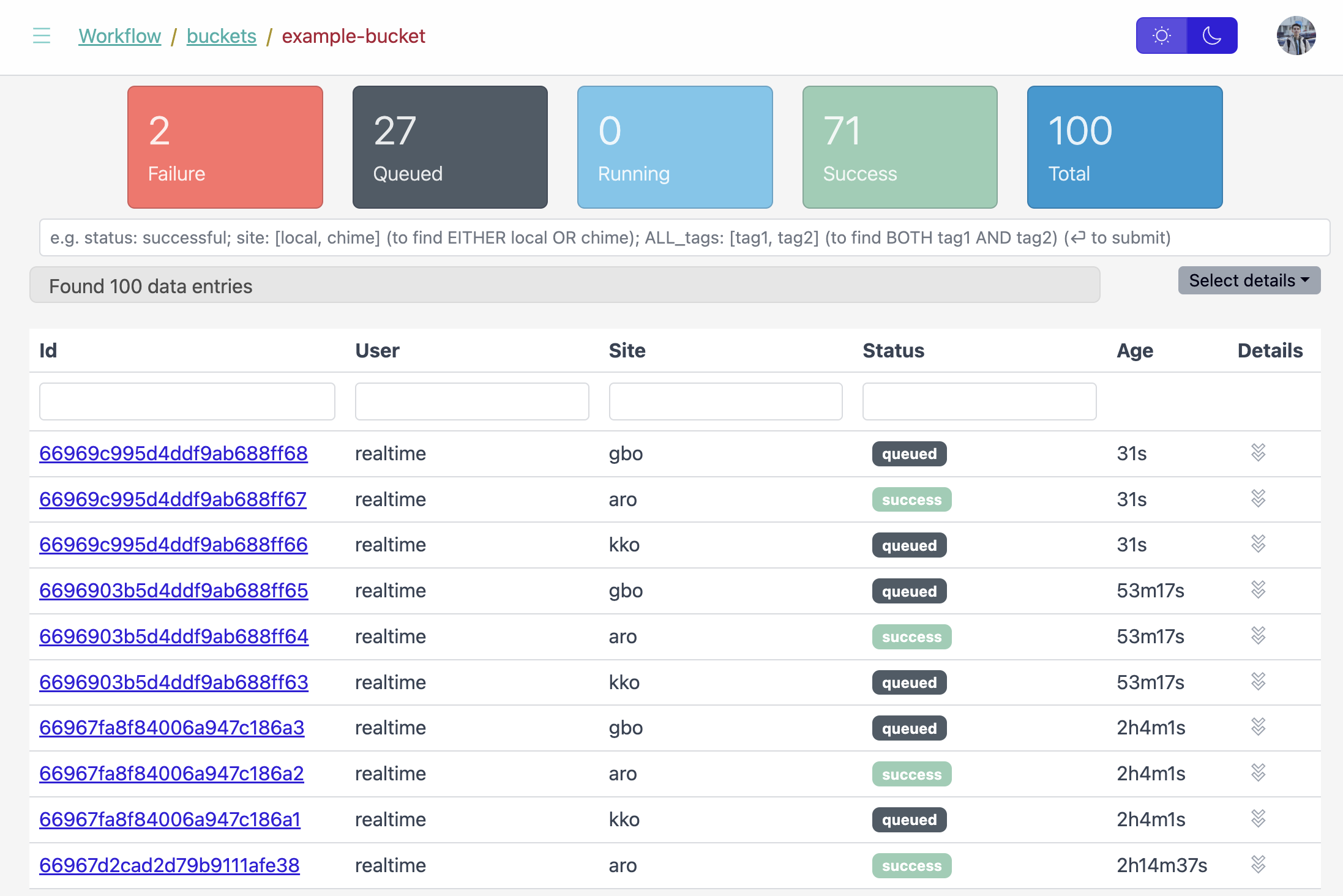Open work 66967d2cad2d79b9111afe38
The height and width of the screenshot is (896, 1343).
(170, 865)
